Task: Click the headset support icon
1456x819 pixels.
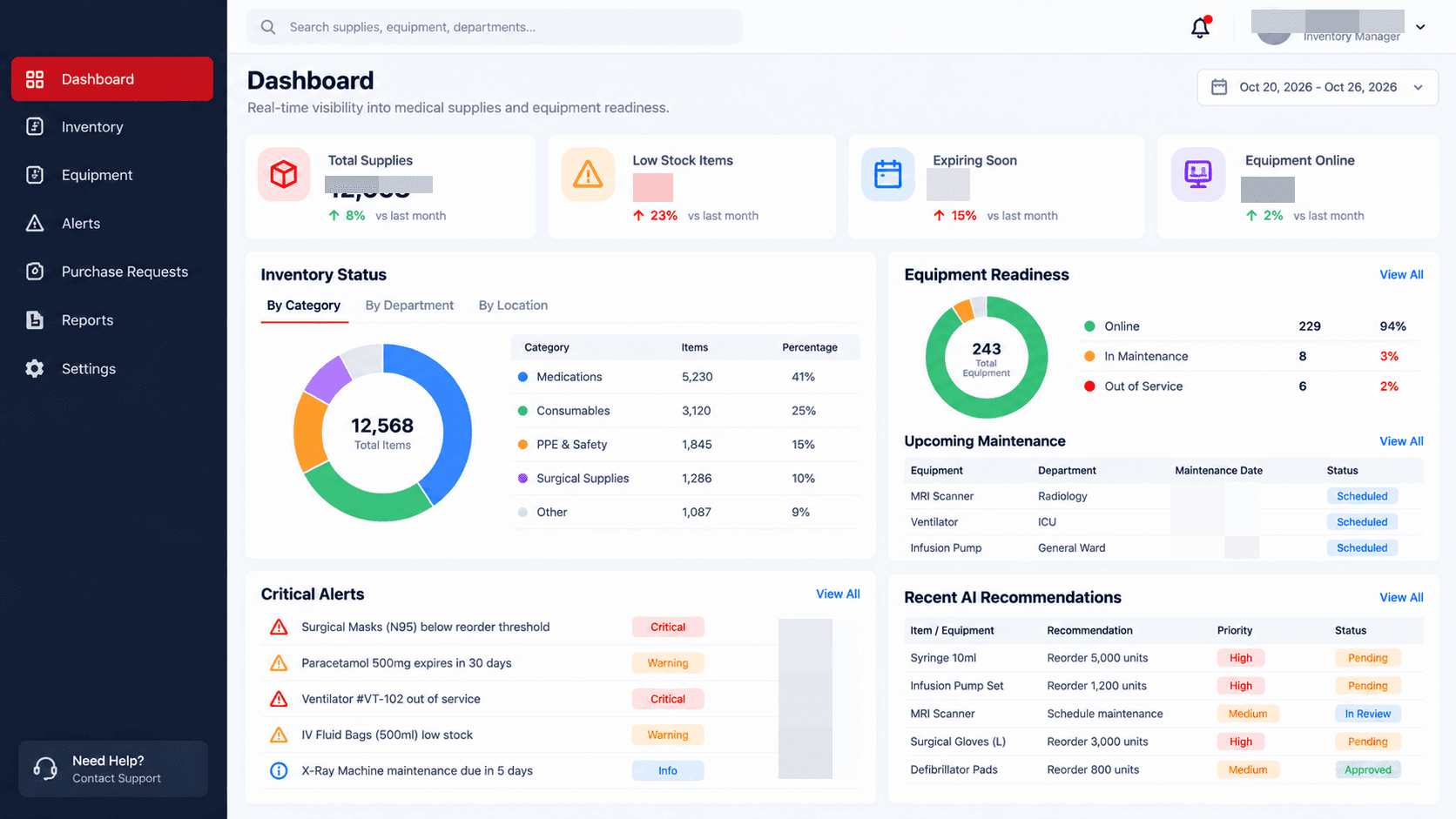Action: tap(45, 769)
